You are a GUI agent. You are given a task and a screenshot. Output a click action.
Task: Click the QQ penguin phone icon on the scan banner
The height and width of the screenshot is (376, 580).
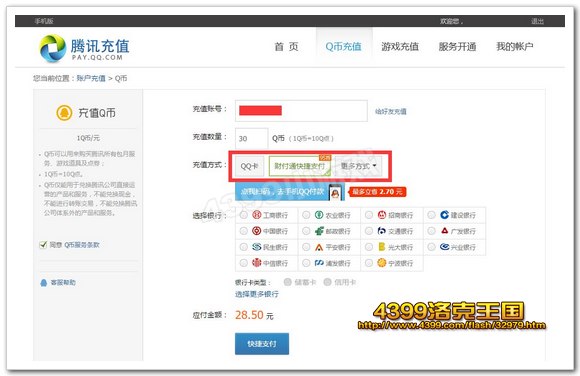pos(335,192)
